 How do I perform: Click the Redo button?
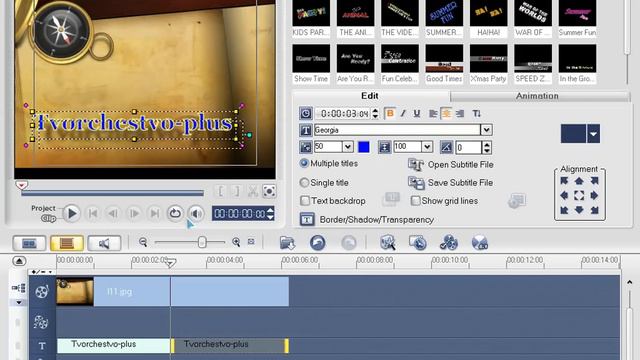(x=349, y=243)
